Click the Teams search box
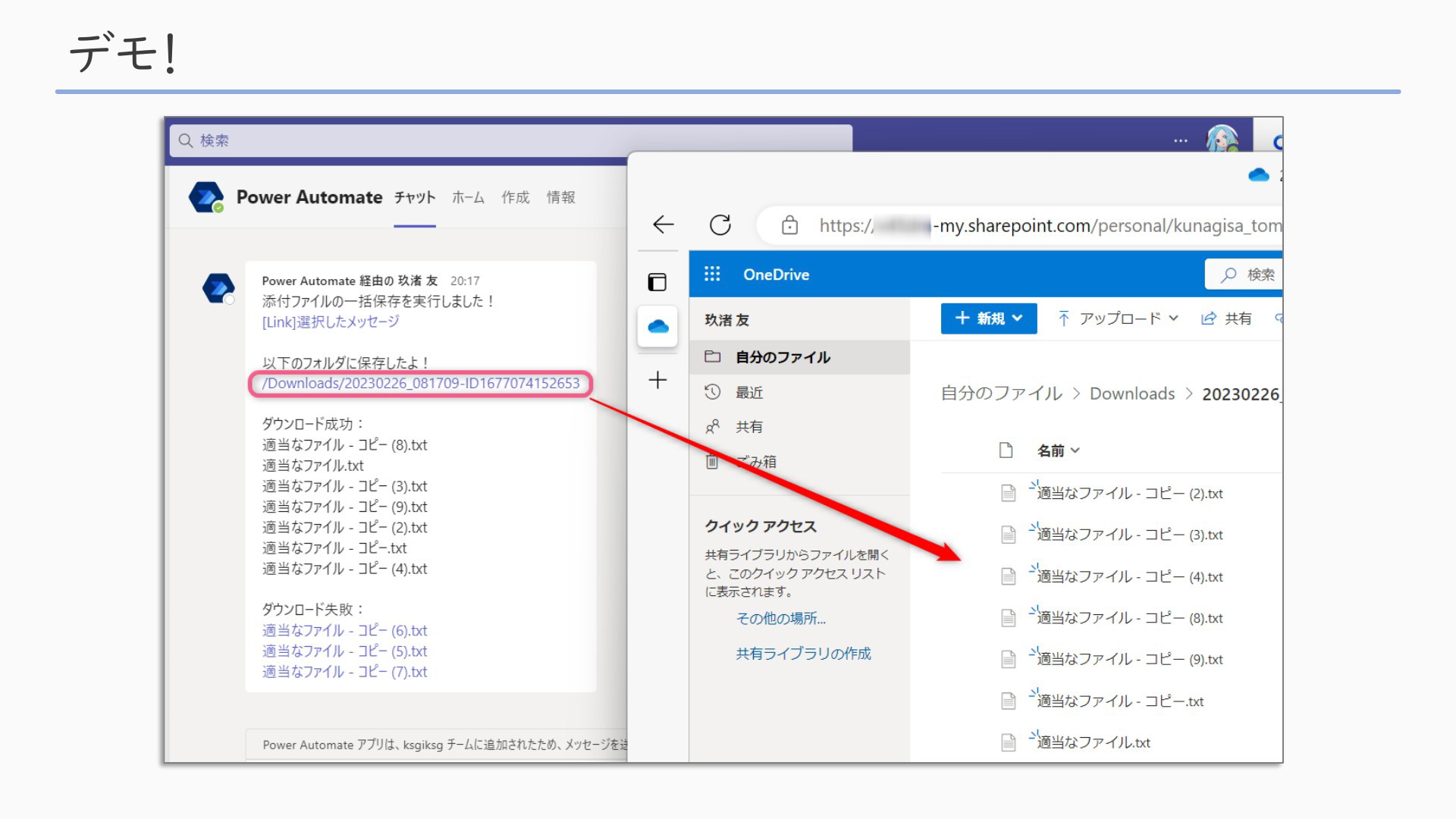The height and width of the screenshot is (819, 1456). click(x=510, y=140)
